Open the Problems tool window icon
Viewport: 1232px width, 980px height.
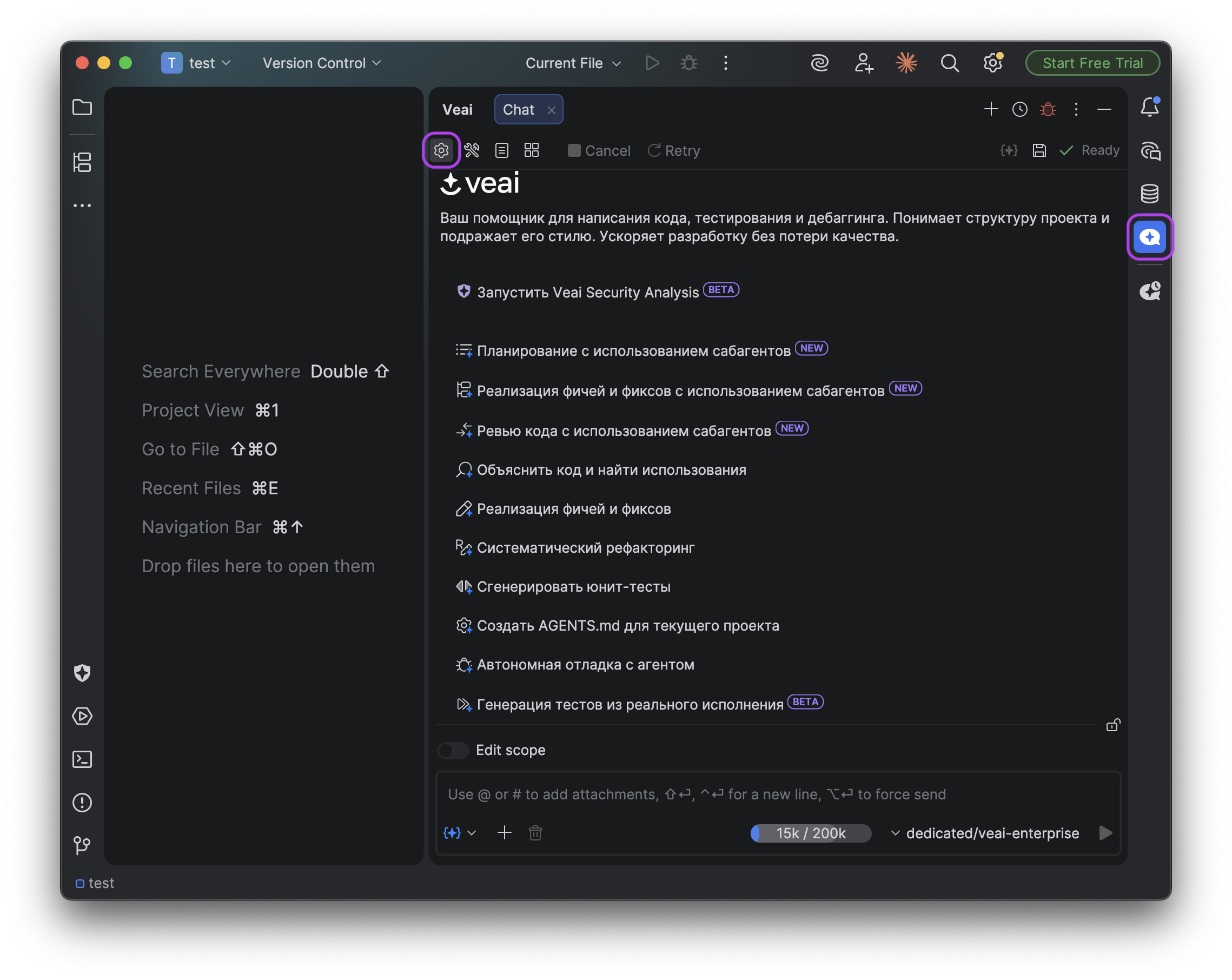coord(82,803)
